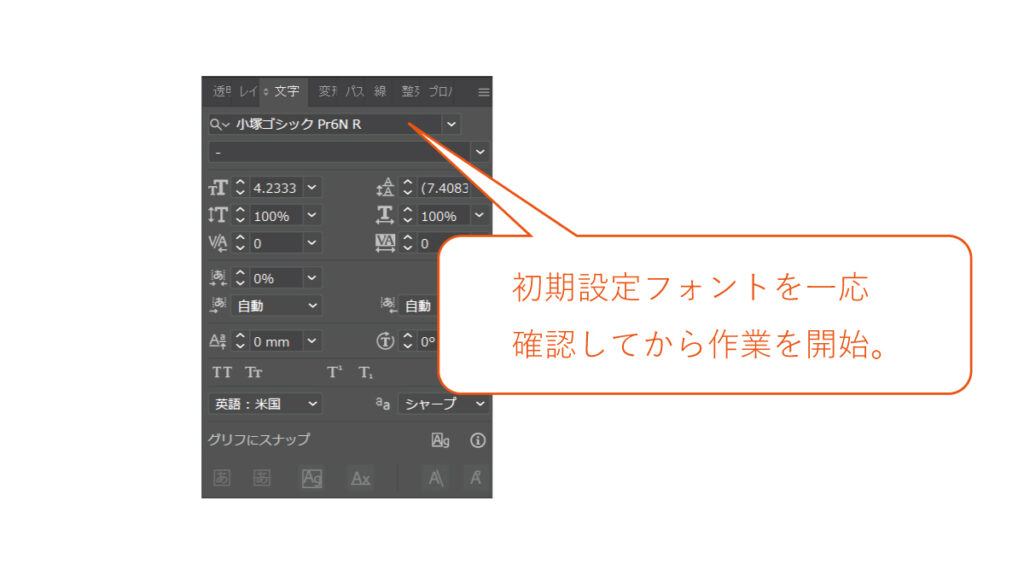
Task: Toggle Subscript T button
Action: point(366,373)
